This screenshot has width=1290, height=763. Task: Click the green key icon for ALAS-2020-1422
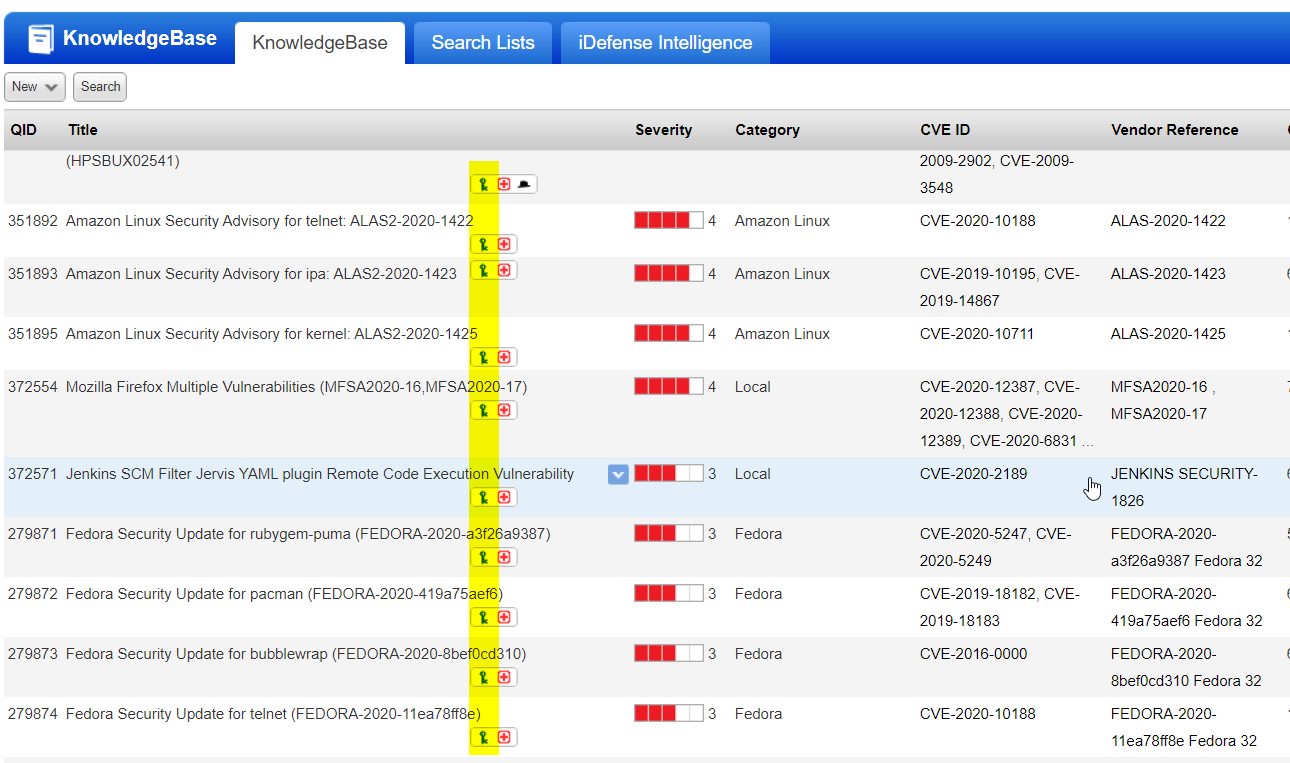(482, 243)
